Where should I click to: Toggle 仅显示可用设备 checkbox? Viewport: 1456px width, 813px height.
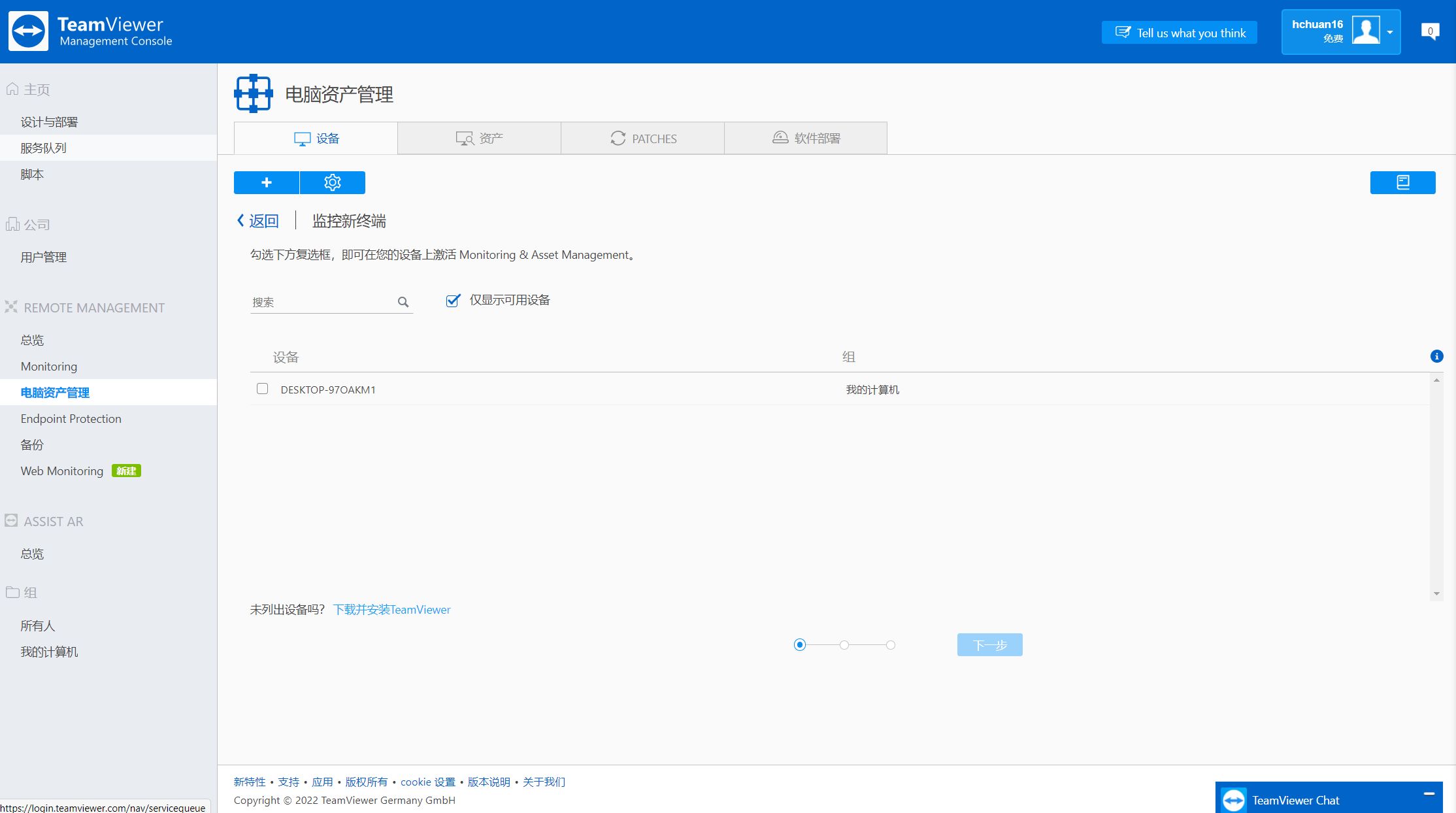pos(452,301)
